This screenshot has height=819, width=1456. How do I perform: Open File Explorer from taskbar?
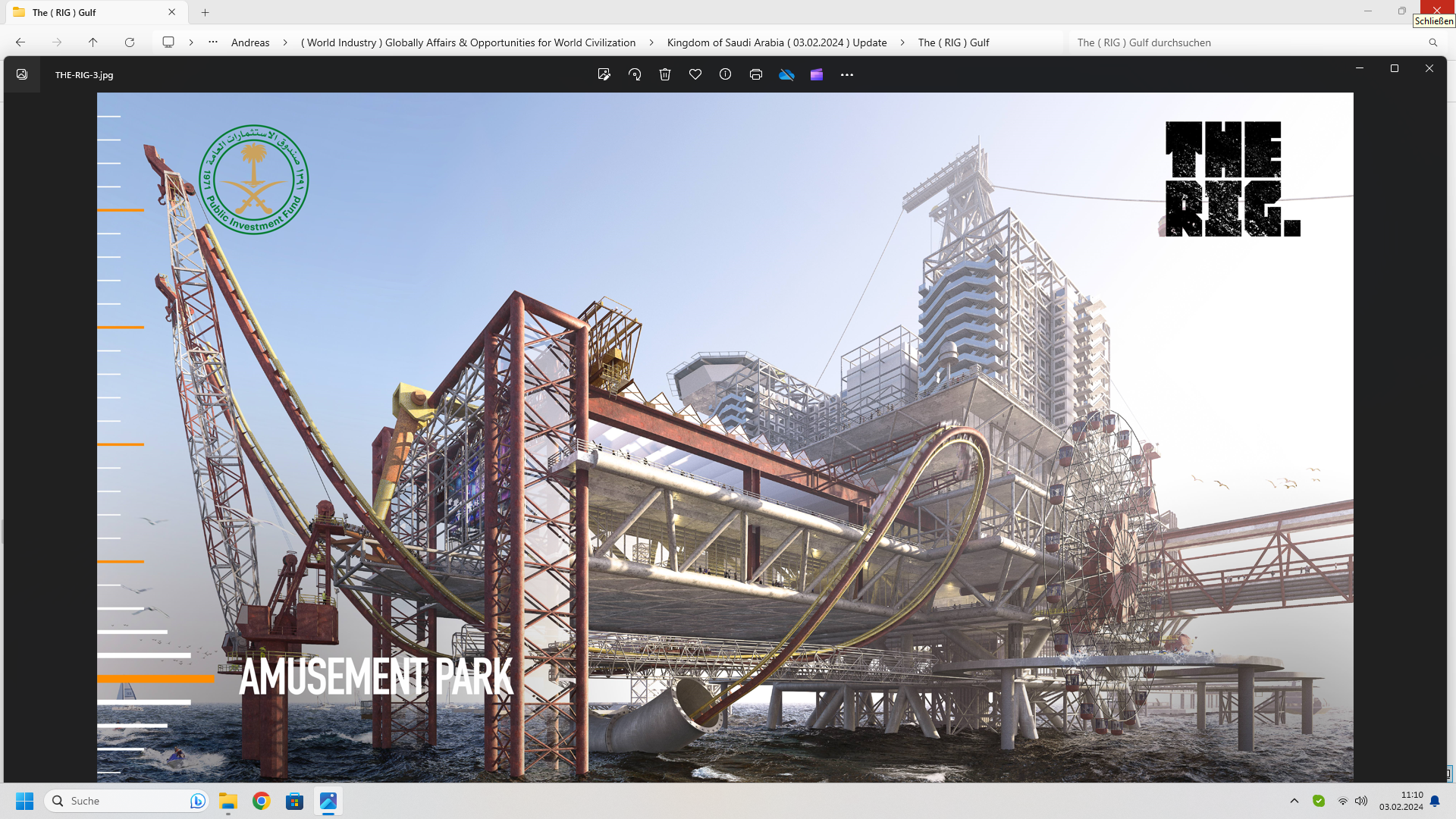pos(228,801)
